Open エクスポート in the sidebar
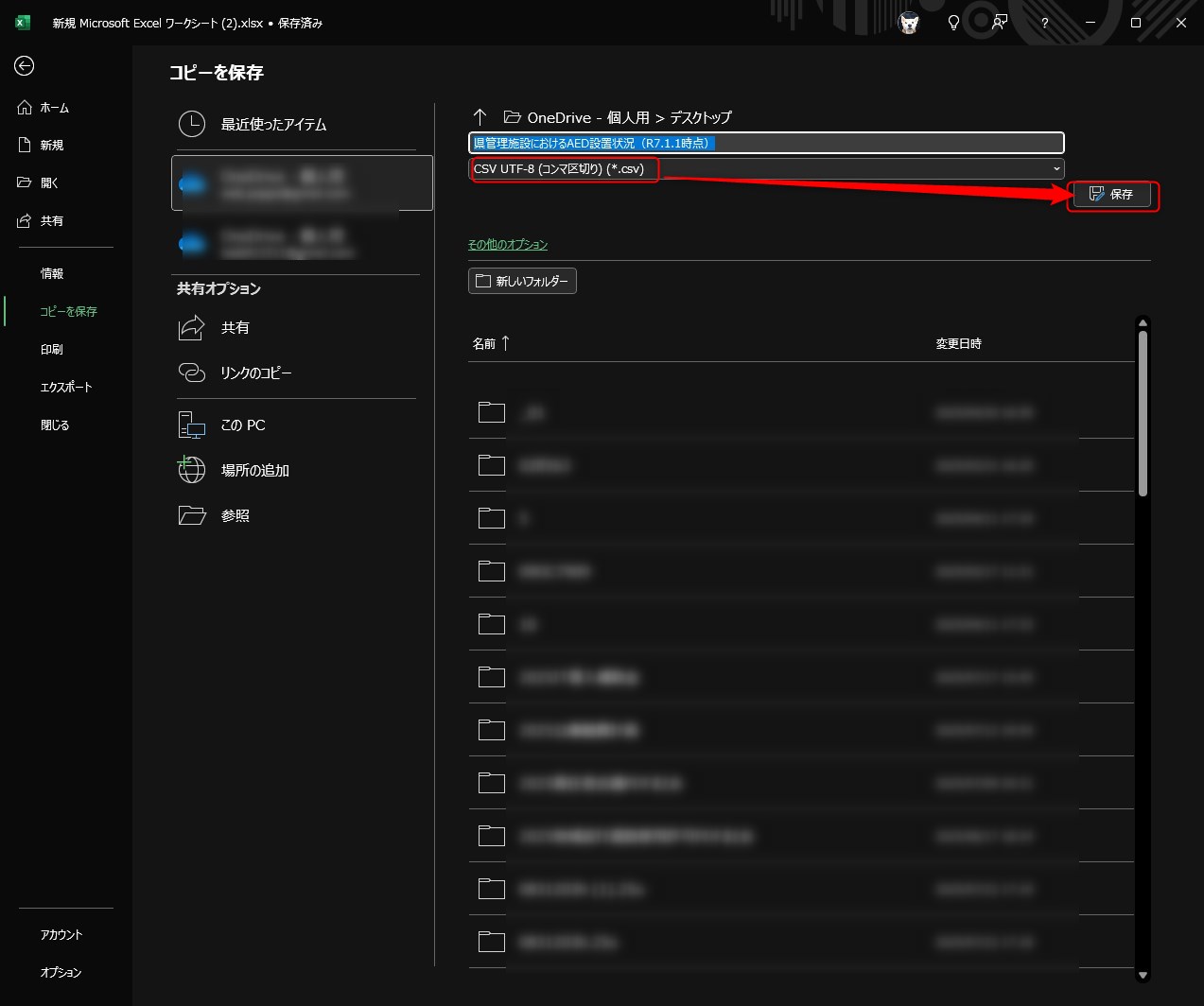The image size is (1204, 1006). tap(66, 387)
